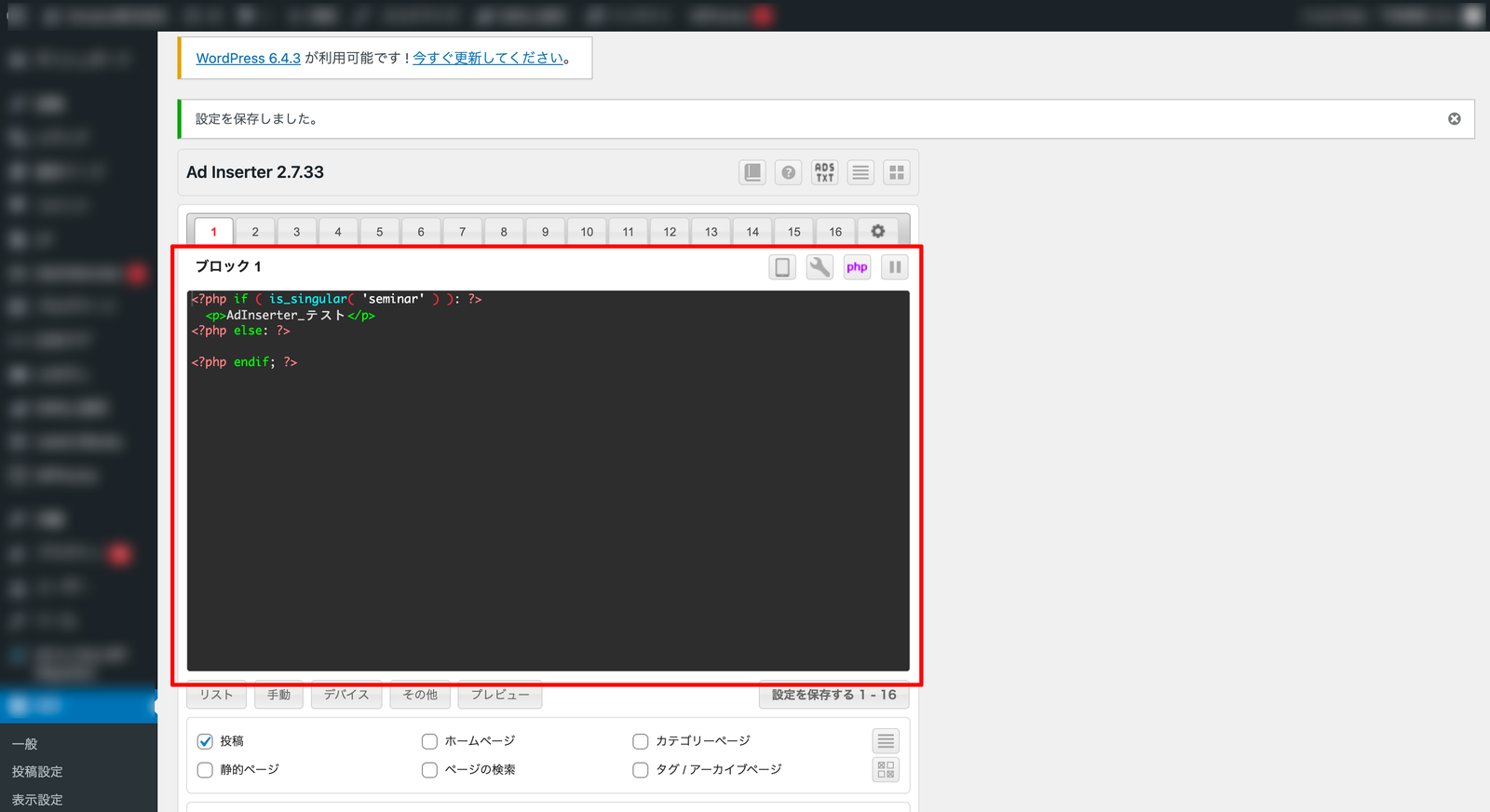Switch to block tab 4
The width and height of the screenshot is (1490, 812).
click(338, 232)
